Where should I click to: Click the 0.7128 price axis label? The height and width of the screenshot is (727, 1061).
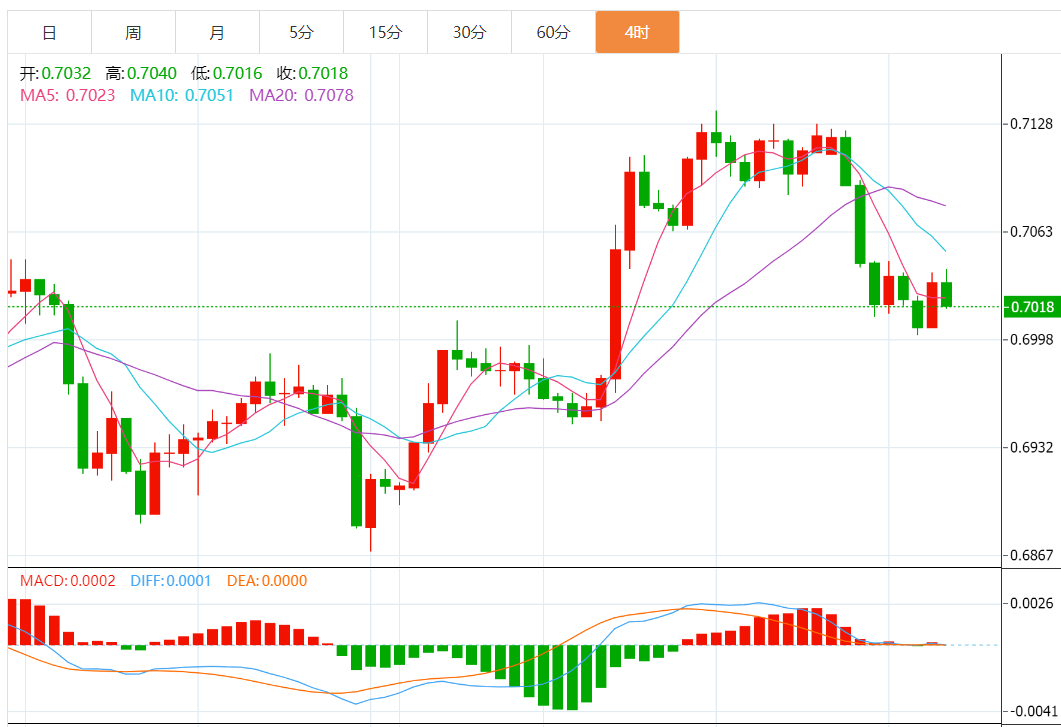(1032, 124)
